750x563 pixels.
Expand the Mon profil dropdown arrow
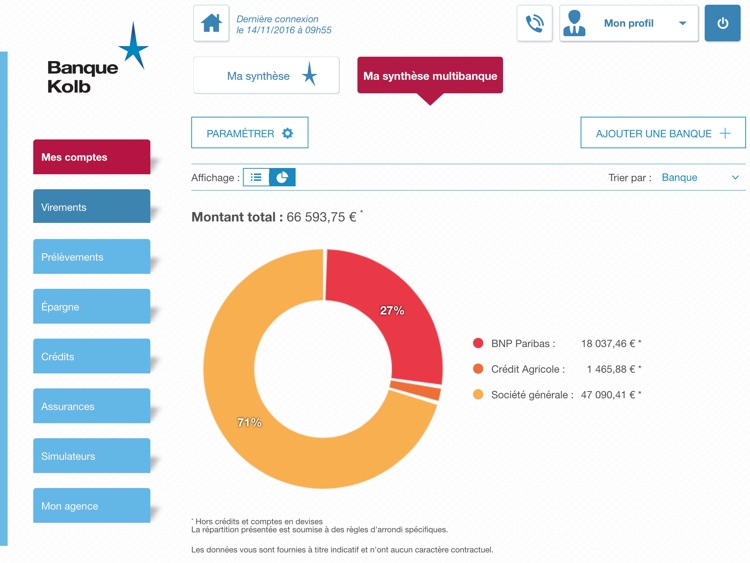(683, 23)
